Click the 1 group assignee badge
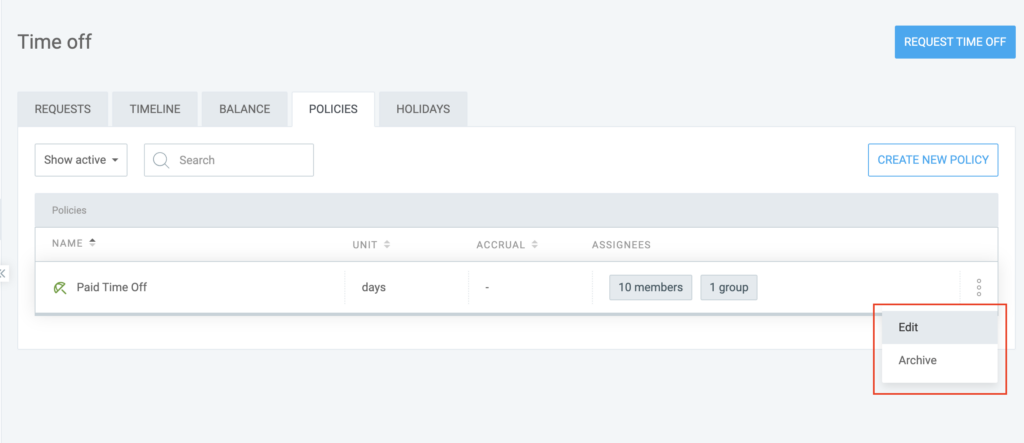Image resolution: width=1024 pixels, height=443 pixels. pyautogui.click(x=728, y=288)
